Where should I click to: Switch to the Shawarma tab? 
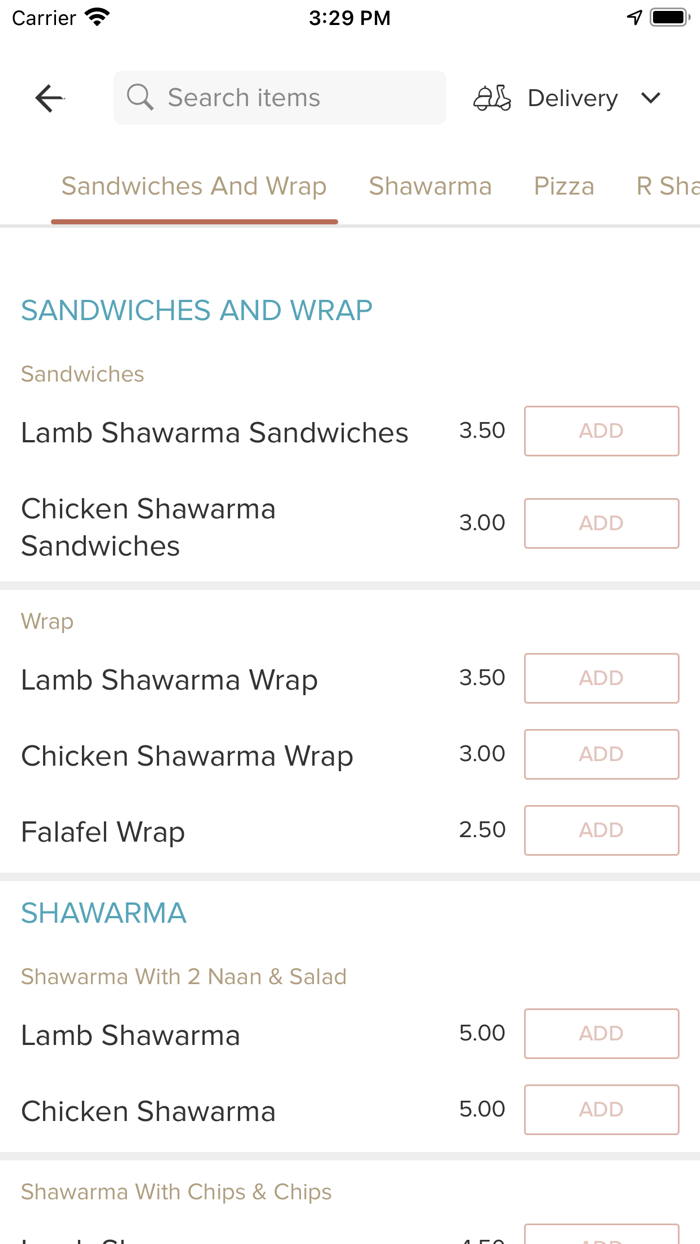[x=430, y=186]
